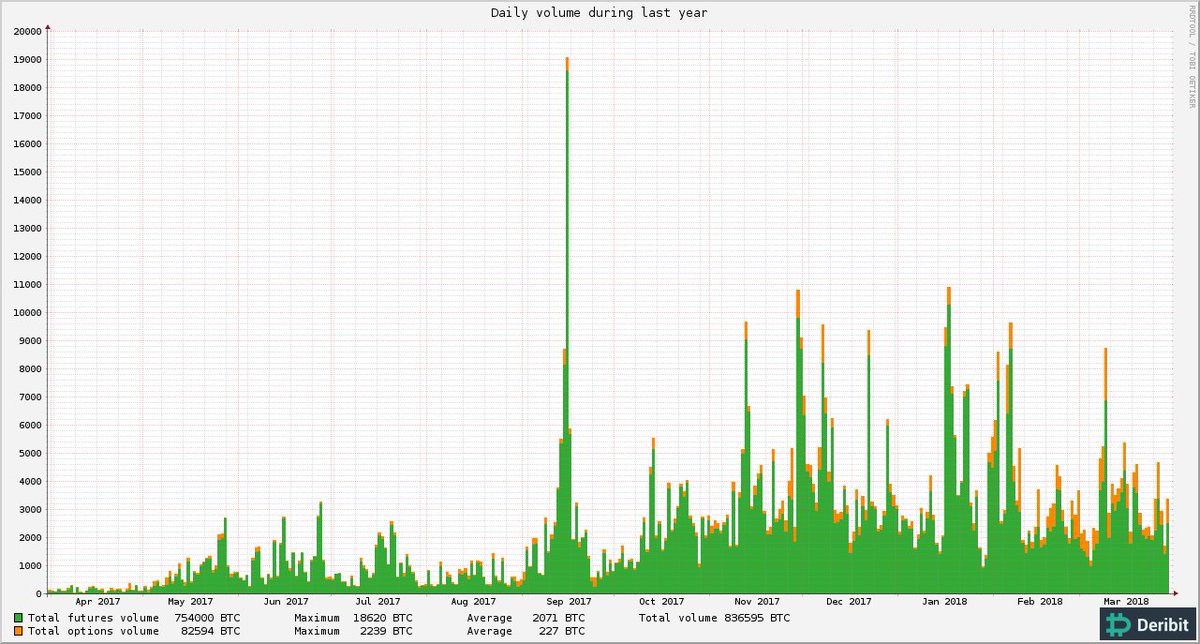Click the '11000' y-axis label
Viewport: 1200px width, 644px height.
click(x=27, y=284)
